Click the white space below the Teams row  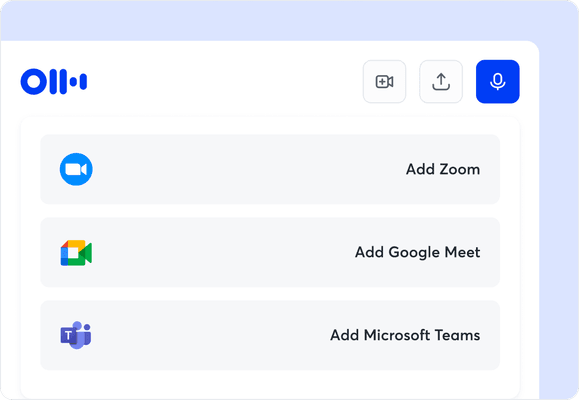click(x=270, y=384)
